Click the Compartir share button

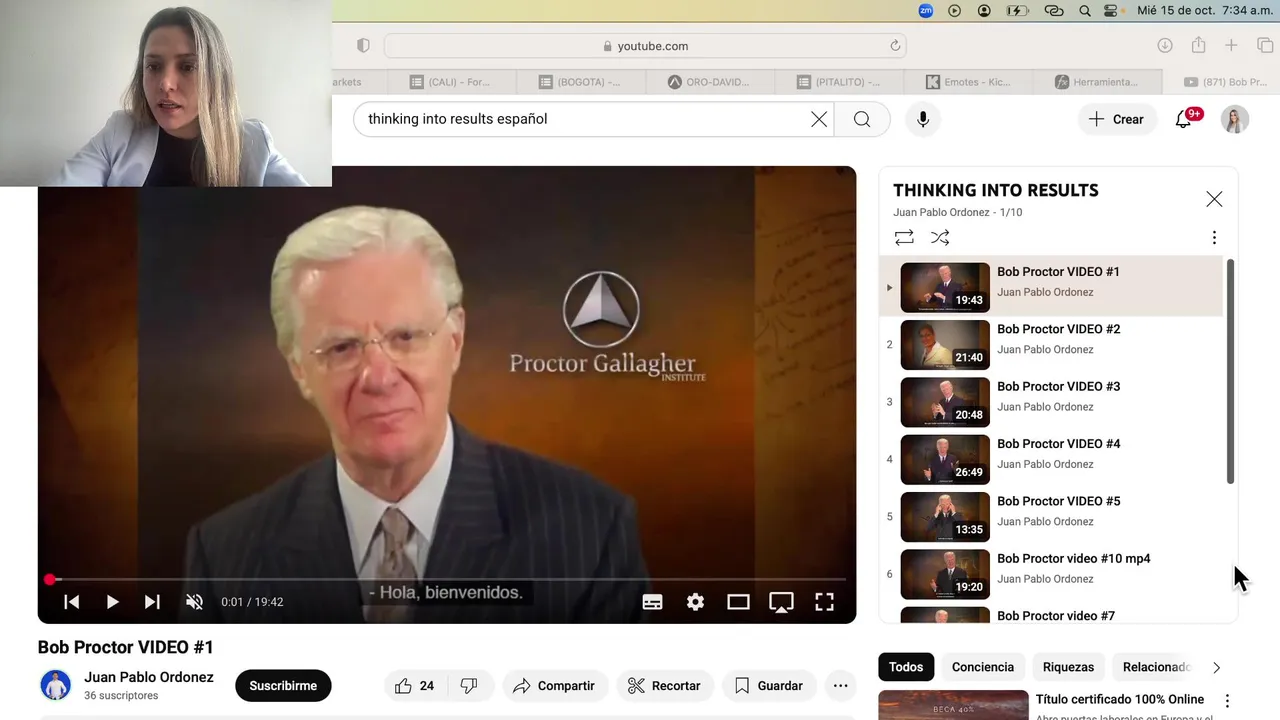(x=554, y=686)
